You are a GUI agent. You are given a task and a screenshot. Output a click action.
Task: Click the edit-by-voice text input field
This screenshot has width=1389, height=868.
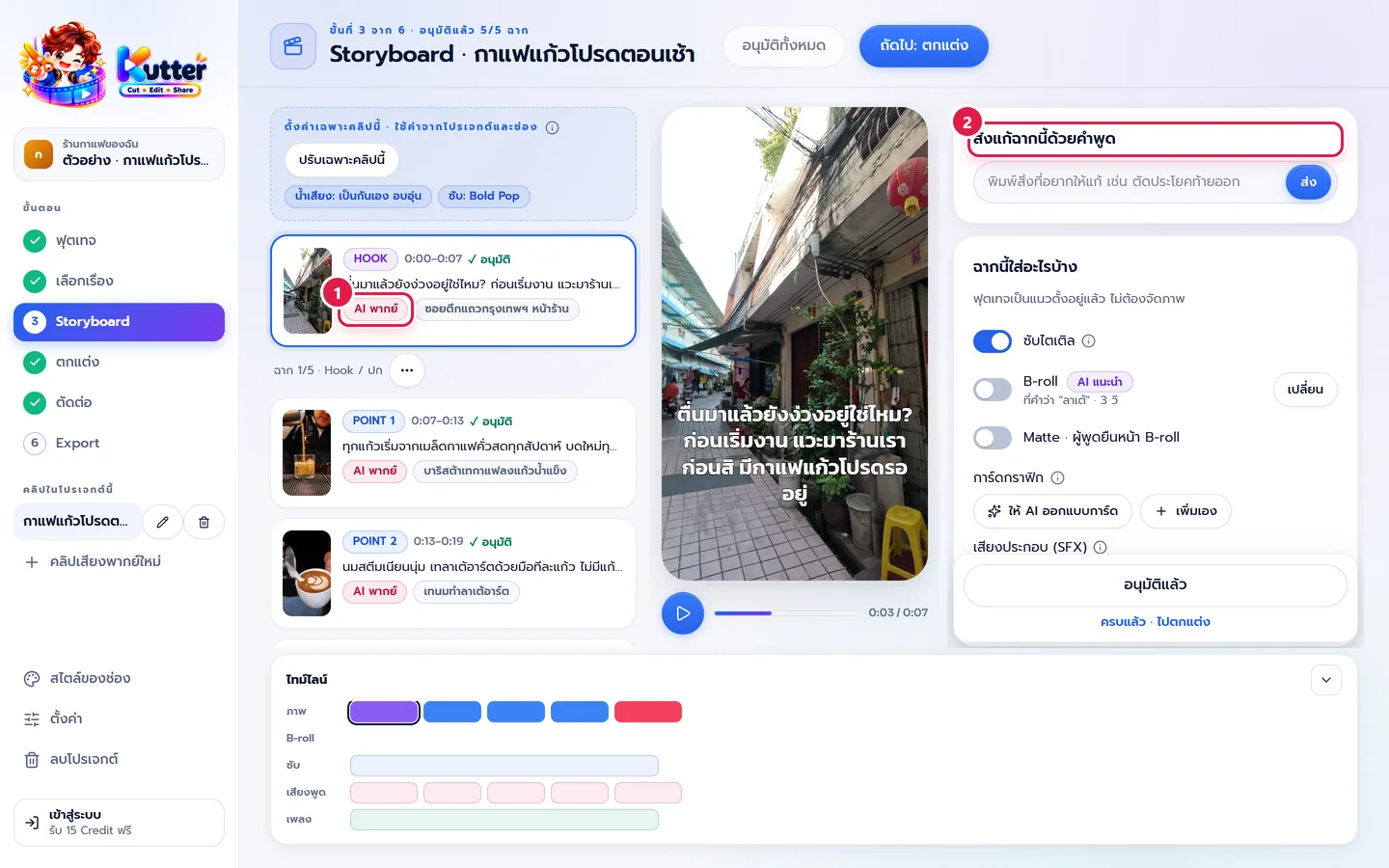tap(1129, 182)
